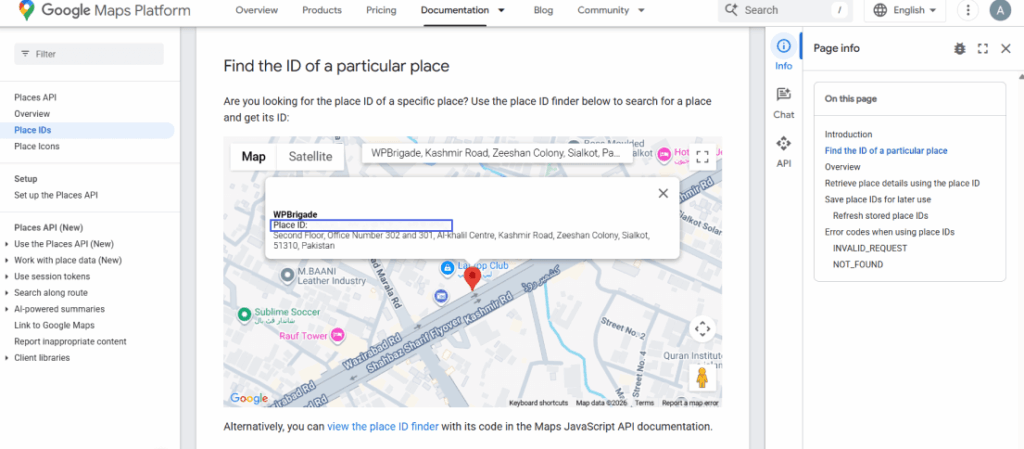Viewport: 1024px width, 449px height.
Task: Jump to NOT_FOUND section
Action: [x=858, y=264]
